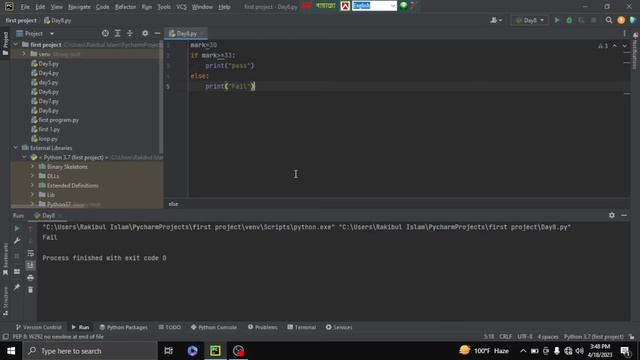The image size is (640, 360).
Task: Jump to next highlighted warning arrow
Action: tap(624, 46)
